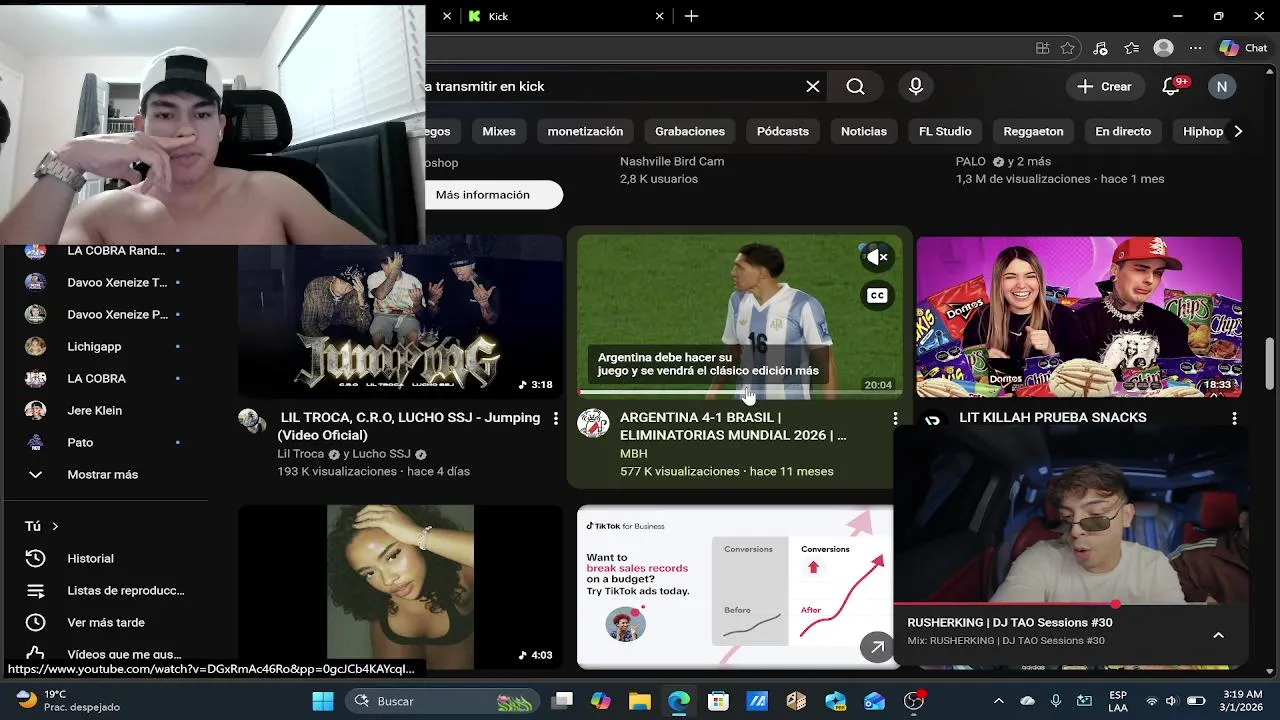Open the Crear upload menu
Viewport: 1280px width, 720px height.
pyautogui.click(x=1105, y=87)
